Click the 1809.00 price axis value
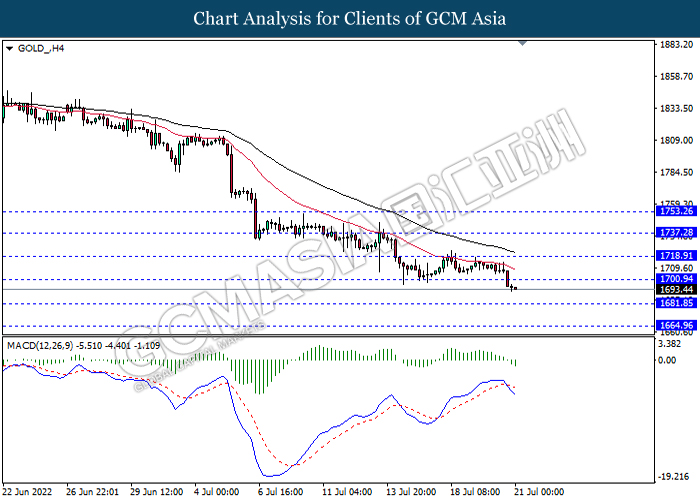Screen dimensions: 700x500 click(676, 140)
